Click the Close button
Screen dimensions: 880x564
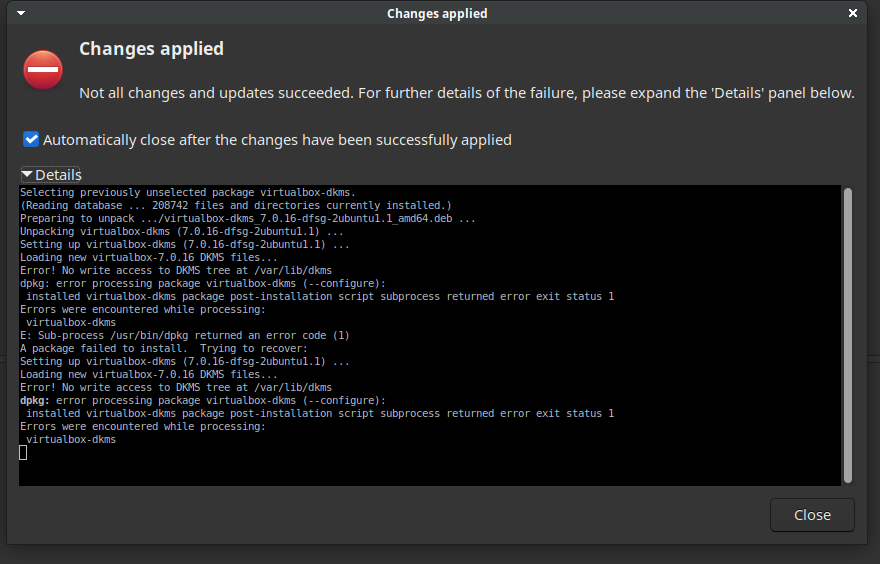812,515
